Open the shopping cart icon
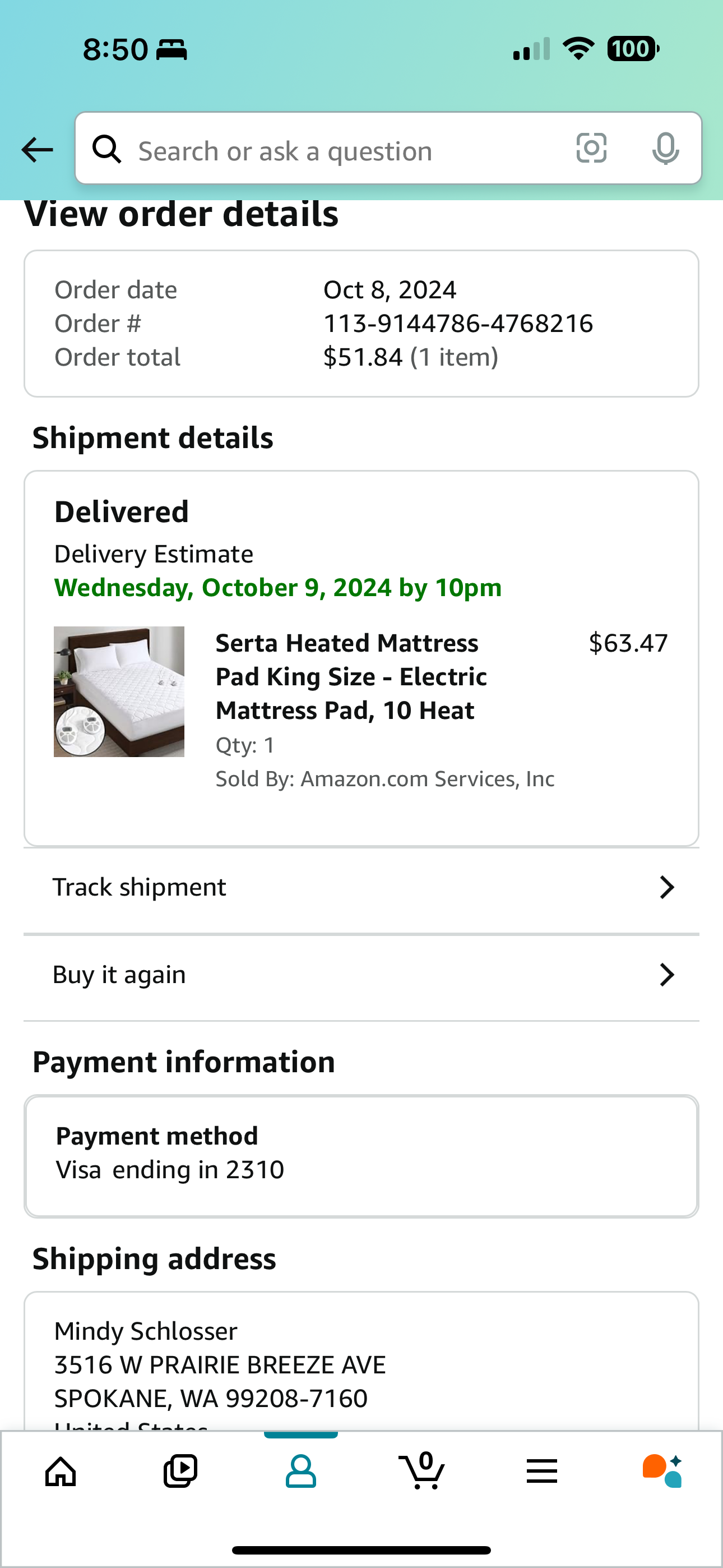723x1568 pixels. 421,1470
